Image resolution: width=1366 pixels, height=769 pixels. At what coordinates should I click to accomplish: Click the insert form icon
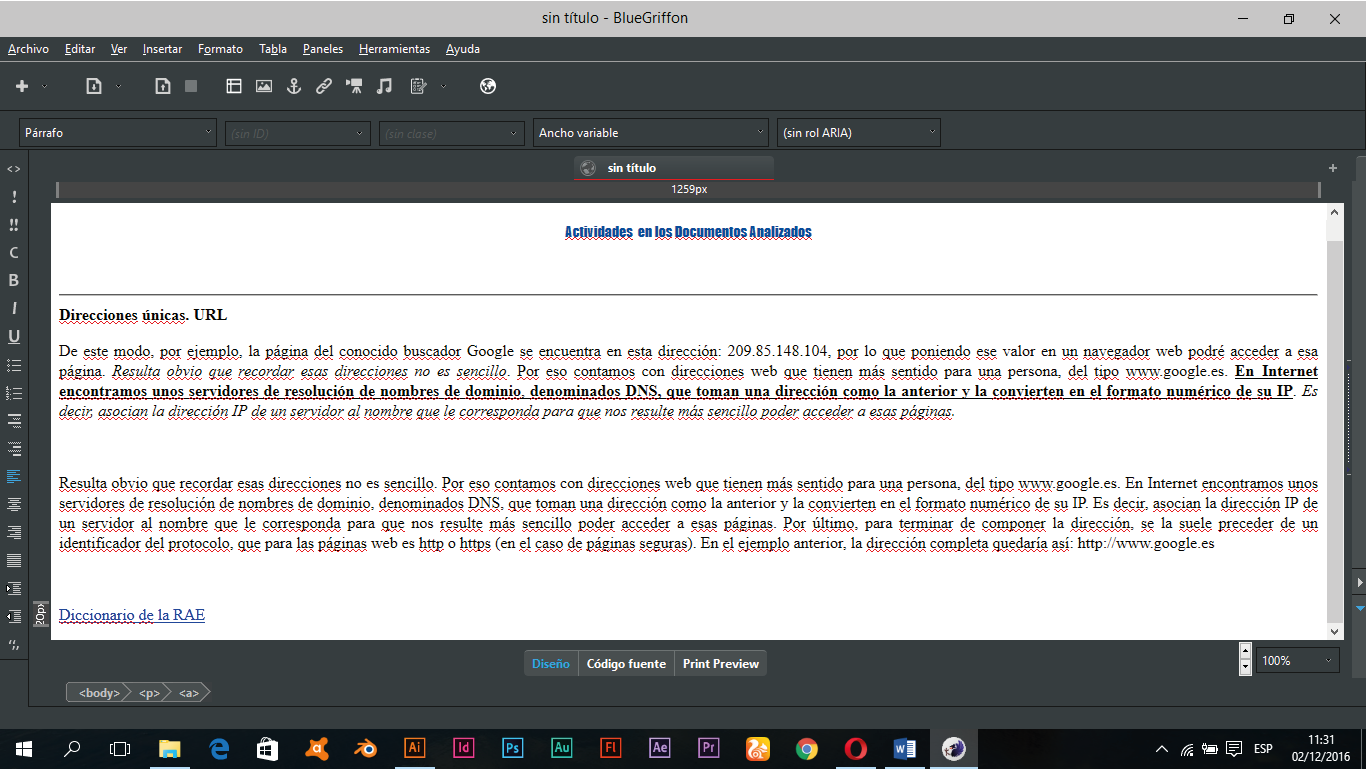click(x=418, y=87)
